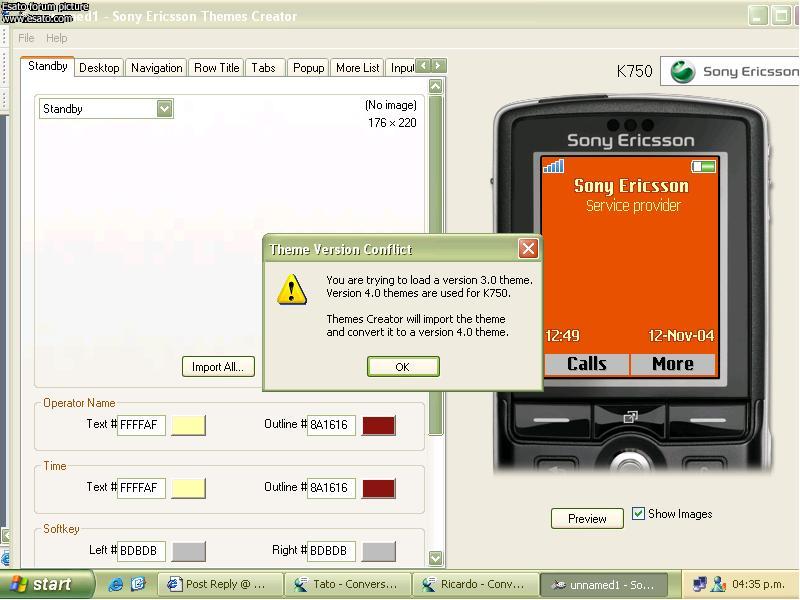The height and width of the screenshot is (600, 800).
Task: Click the Import All... button
Action: point(218,366)
